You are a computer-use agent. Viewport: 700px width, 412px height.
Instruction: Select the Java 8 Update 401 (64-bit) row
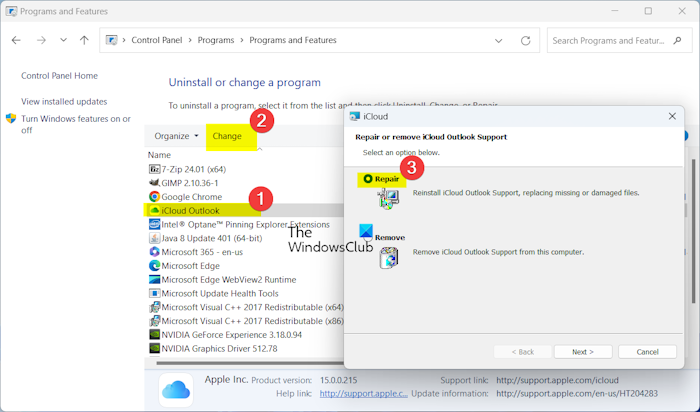[x=244, y=238]
